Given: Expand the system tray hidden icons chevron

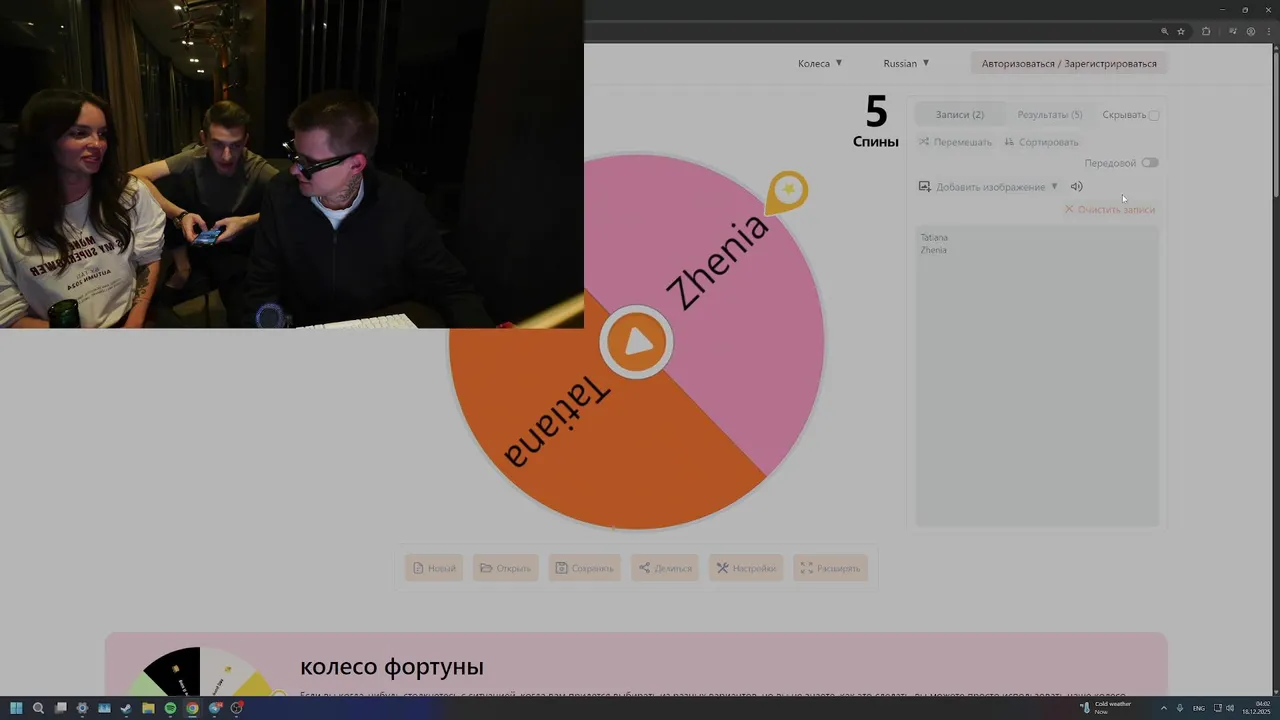Looking at the screenshot, I should (1164, 708).
